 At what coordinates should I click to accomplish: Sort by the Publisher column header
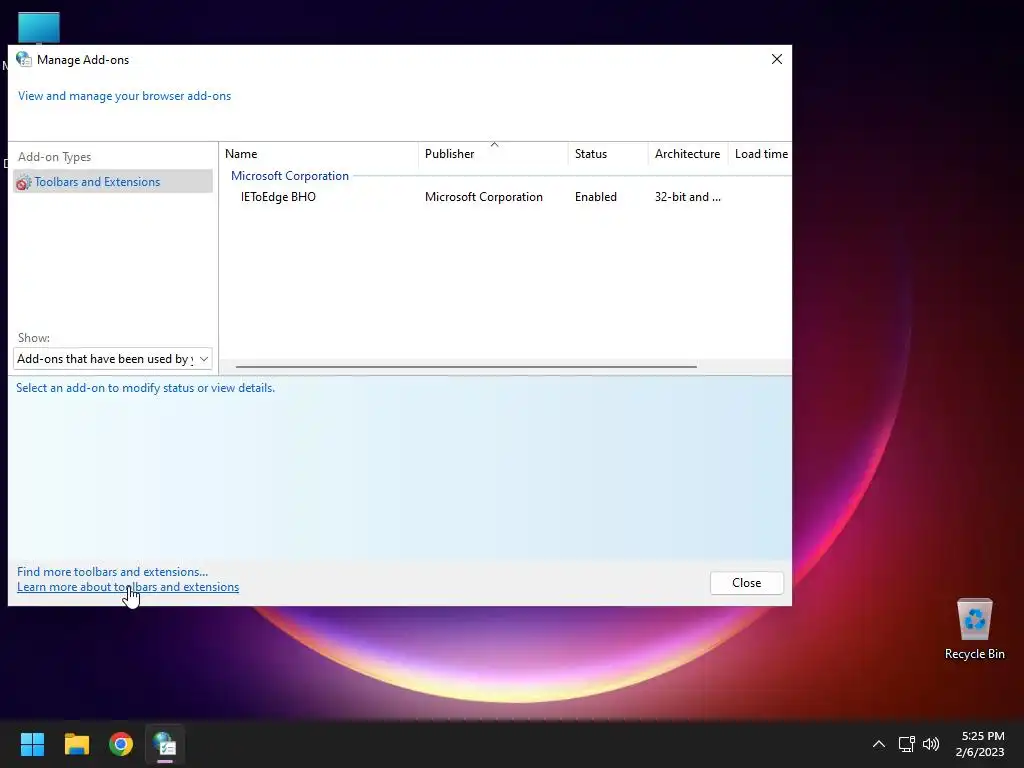(493, 153)
